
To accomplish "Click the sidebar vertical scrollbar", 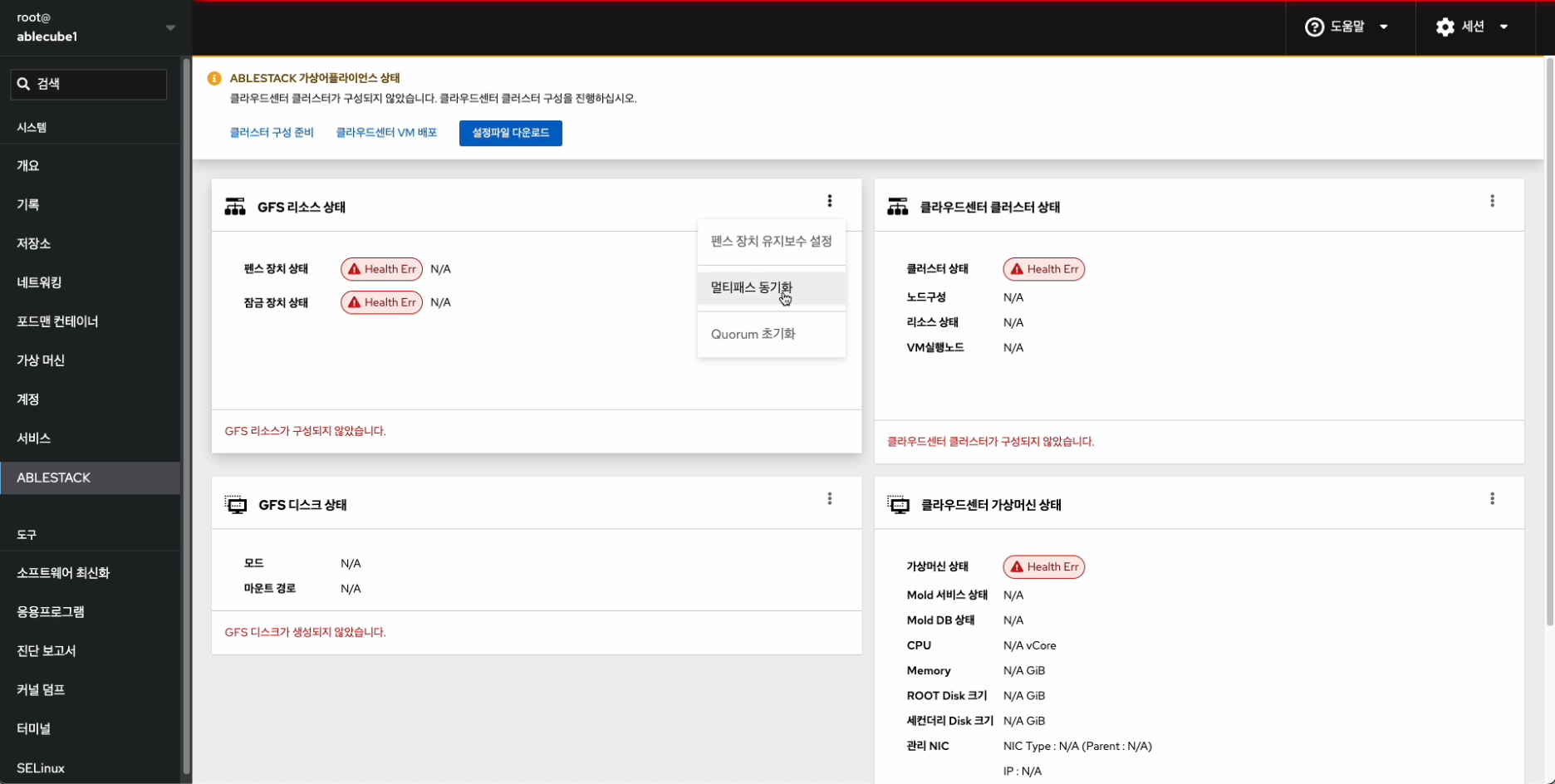I will [x=186, y=415].
